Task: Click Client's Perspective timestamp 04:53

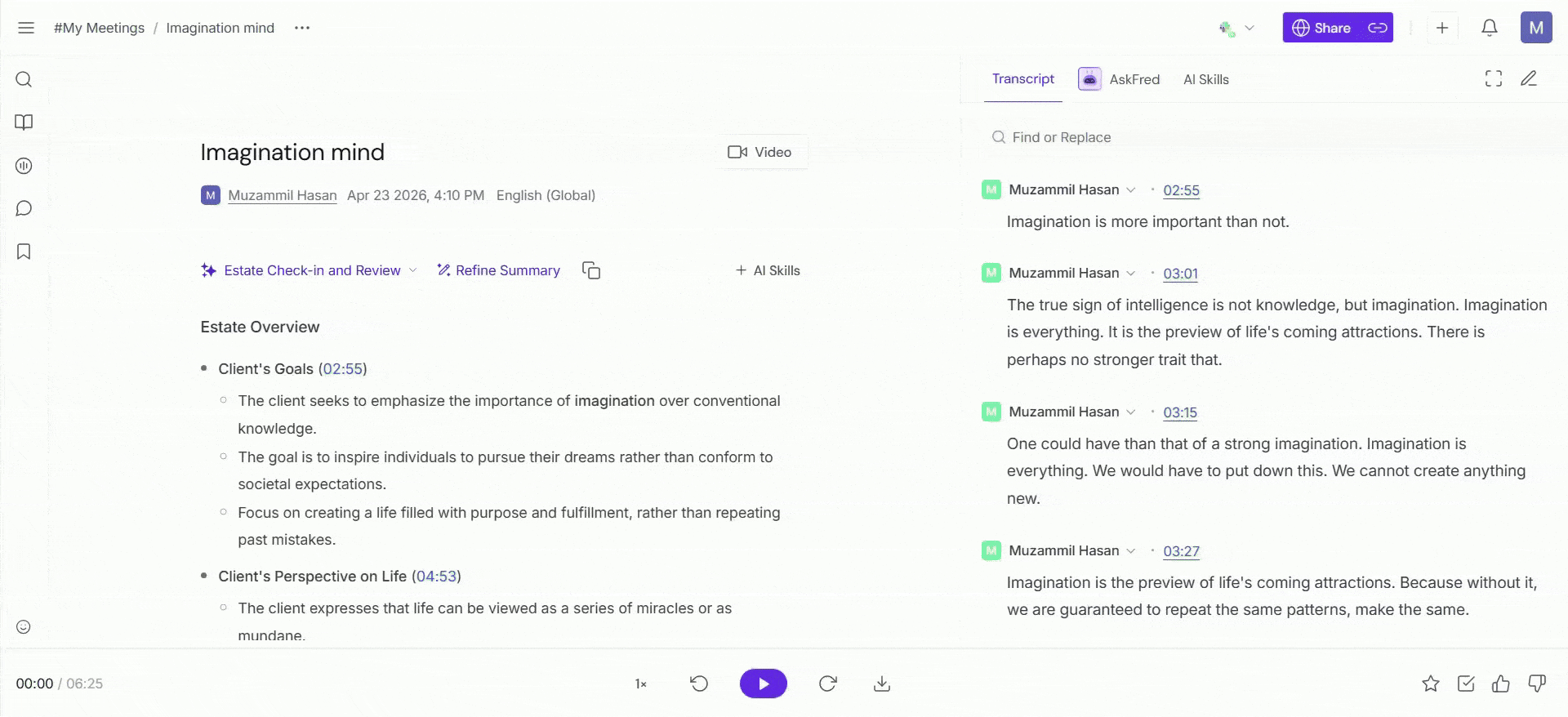Action: tap(436, 577)
